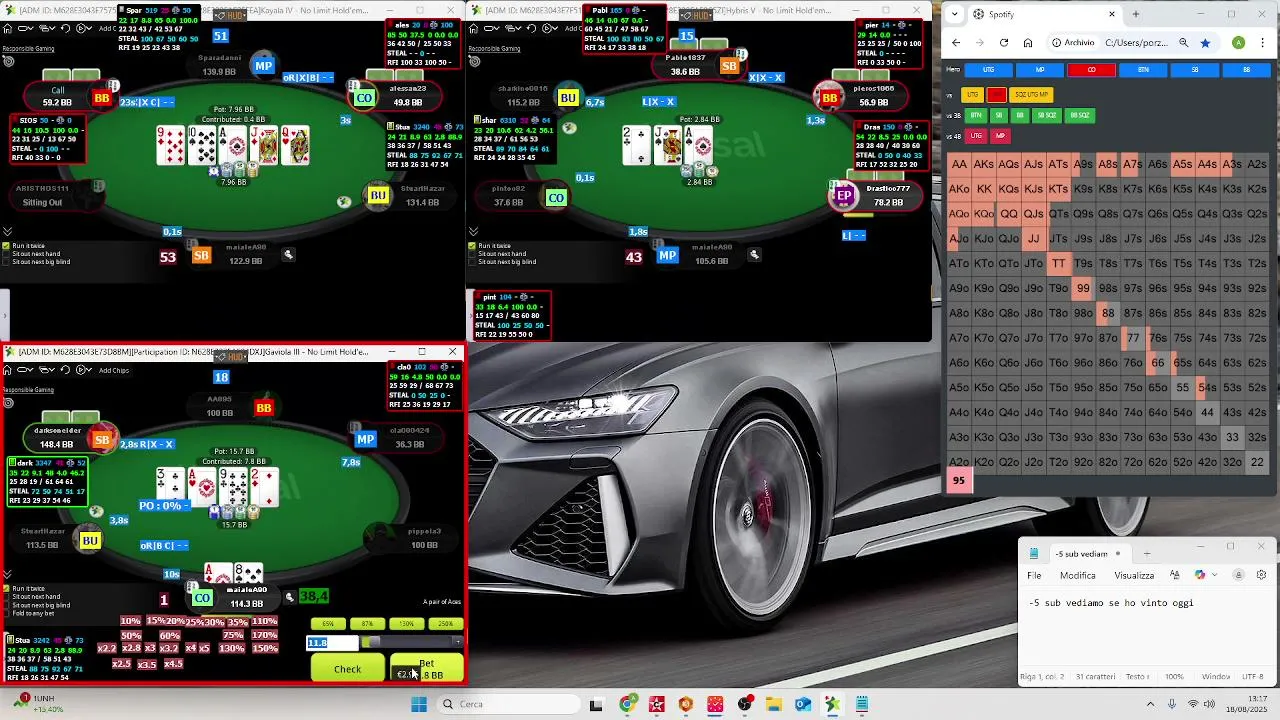Select Hero position BTN in range chart
This screenshot has width=1280, height=720.
[x=1143, y=70]
